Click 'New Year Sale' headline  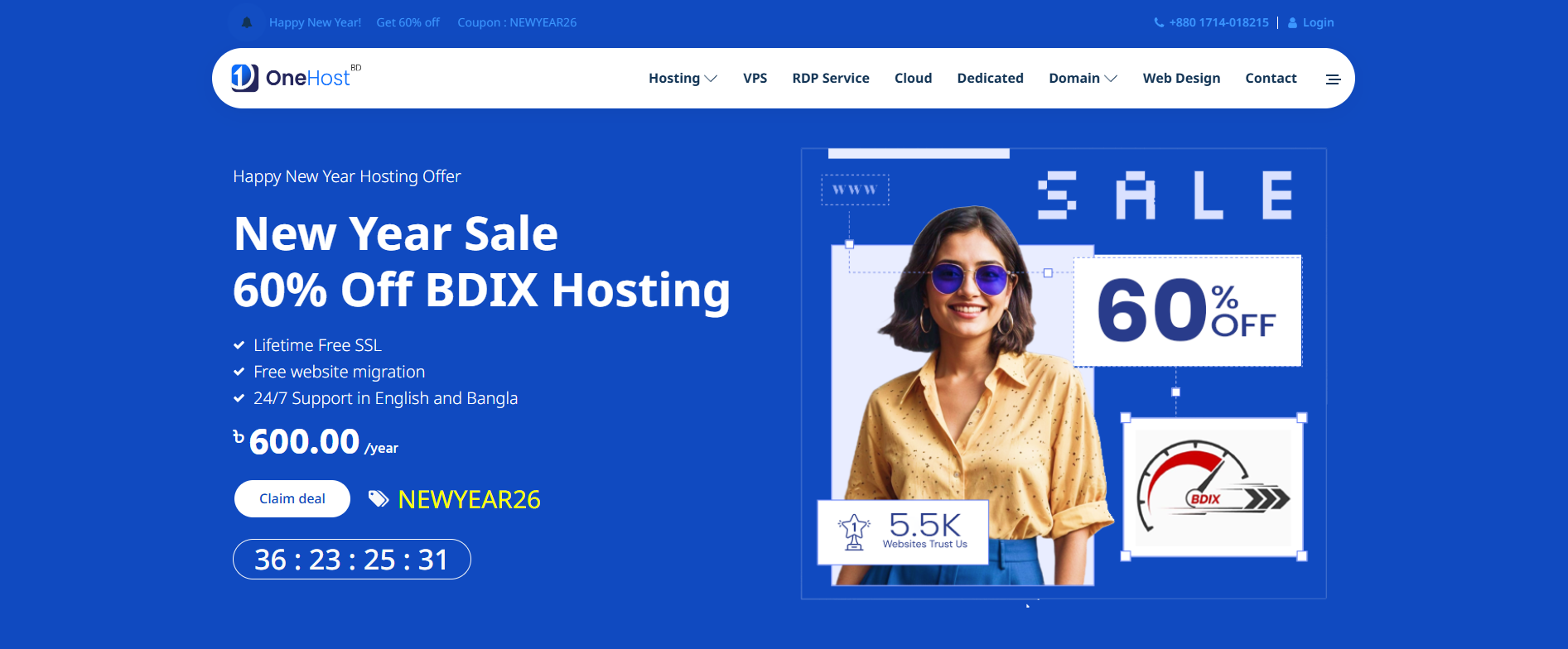[x=396, y=233]
